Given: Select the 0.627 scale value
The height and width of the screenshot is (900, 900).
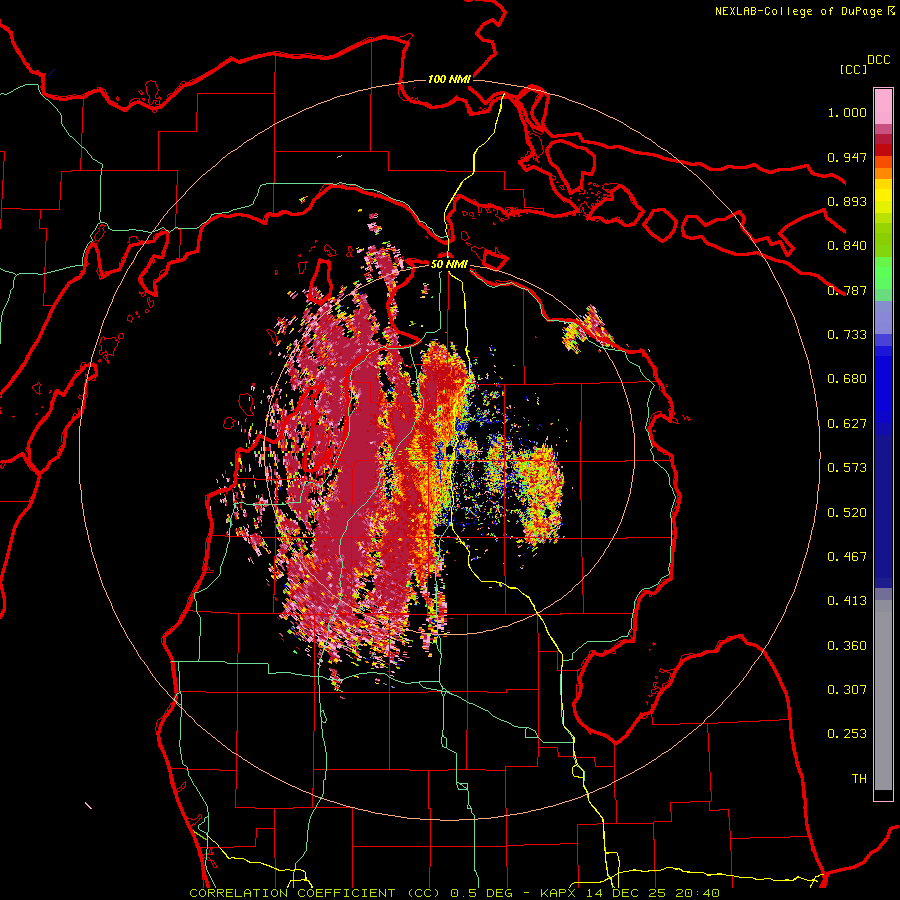Looking at the screenshot, I should tap(847, 424).
